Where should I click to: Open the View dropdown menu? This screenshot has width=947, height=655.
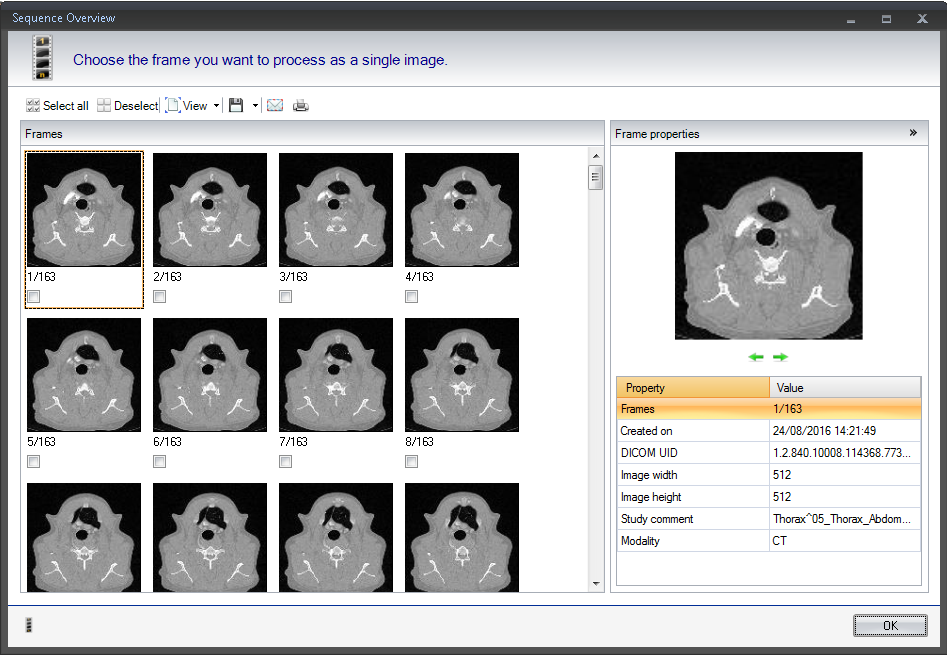pos(193,106)
